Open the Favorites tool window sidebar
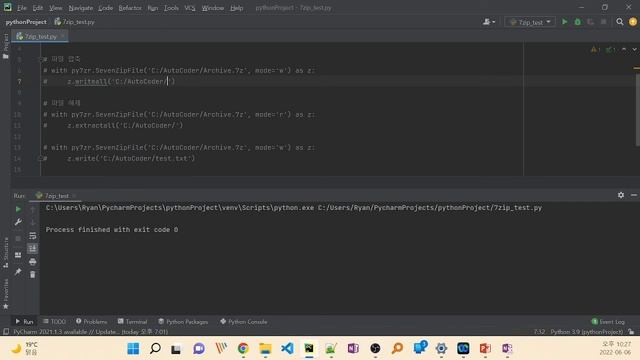640x360 pixels. pos(5,294)
